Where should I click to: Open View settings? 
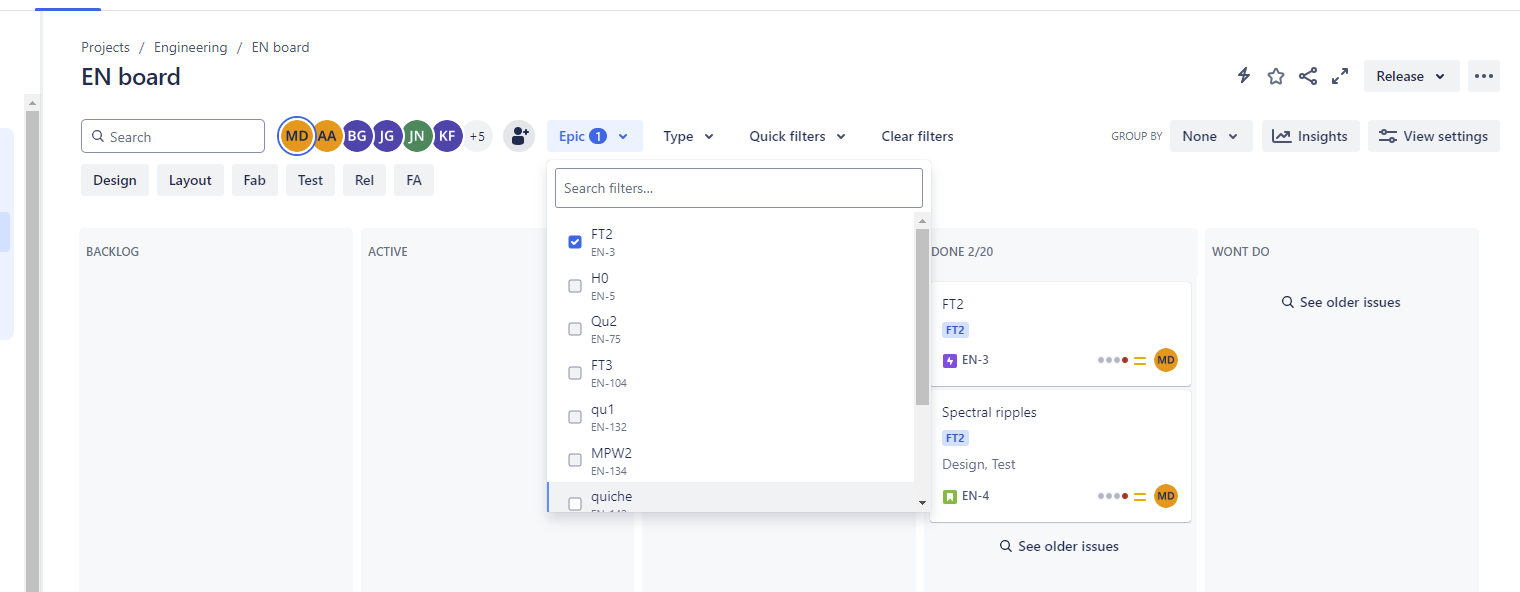click(x=1434, y=136)
